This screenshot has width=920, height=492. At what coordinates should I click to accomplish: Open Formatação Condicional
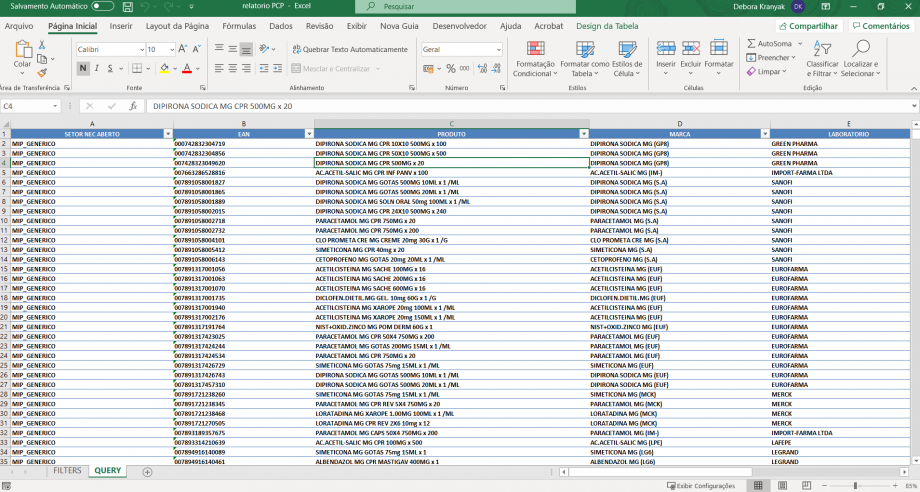(535, 58)
